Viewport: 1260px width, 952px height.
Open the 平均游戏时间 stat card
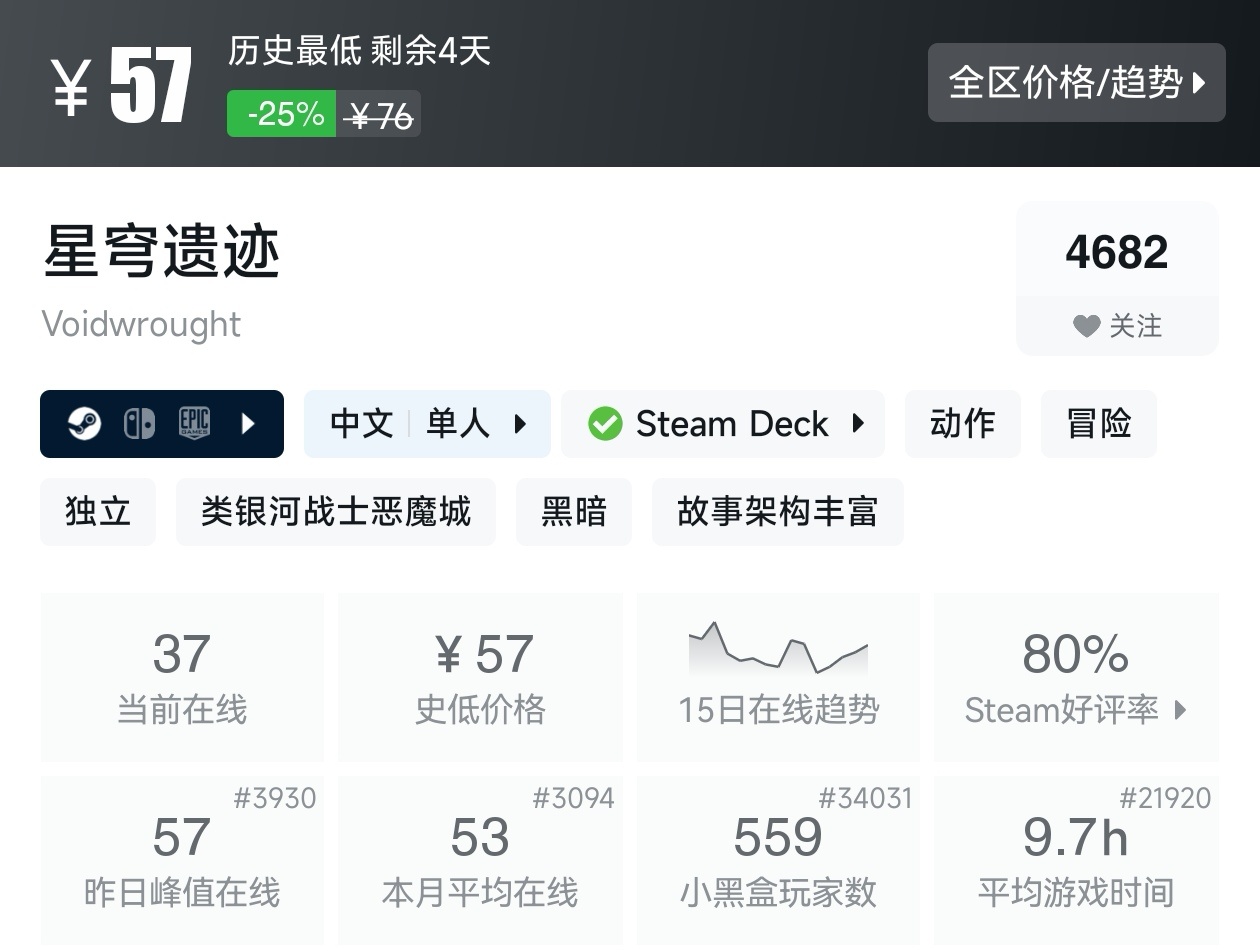pyautogui.click(x=1076, y=860)
